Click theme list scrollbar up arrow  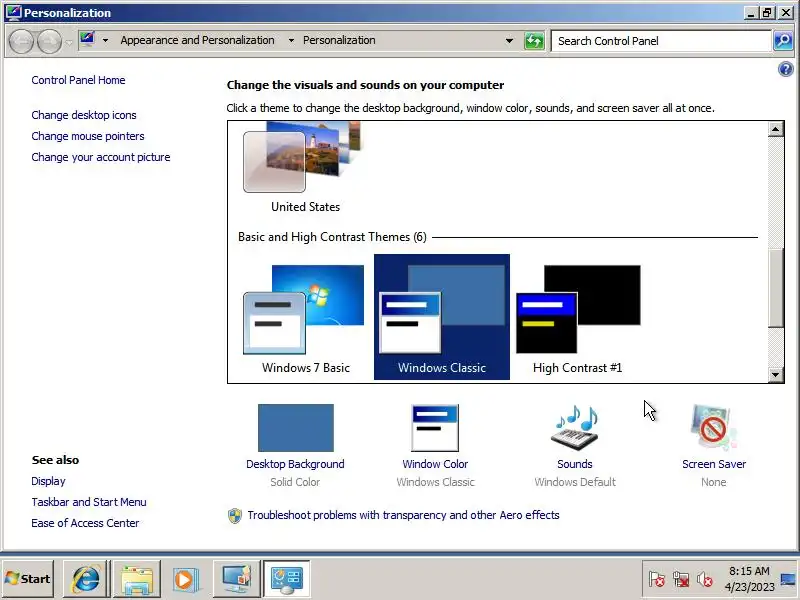776,129
